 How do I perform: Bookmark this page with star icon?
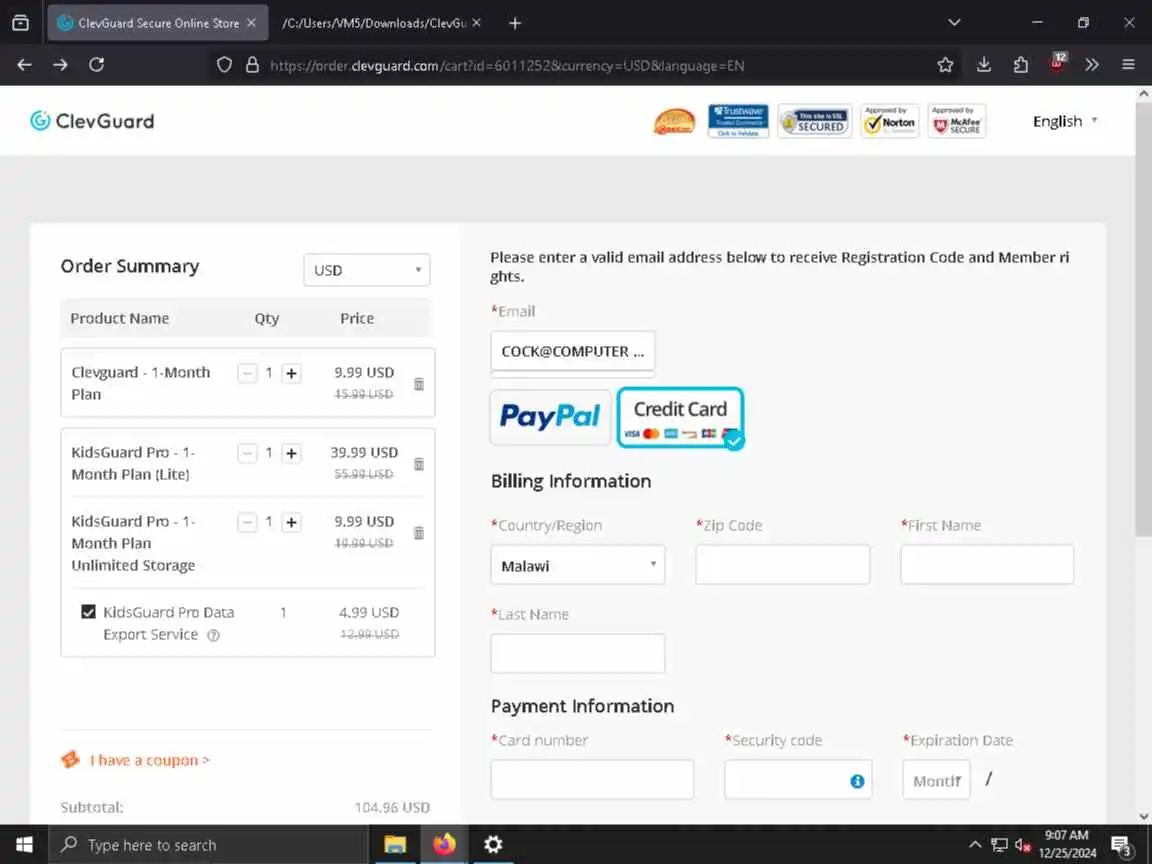point(946,65)
